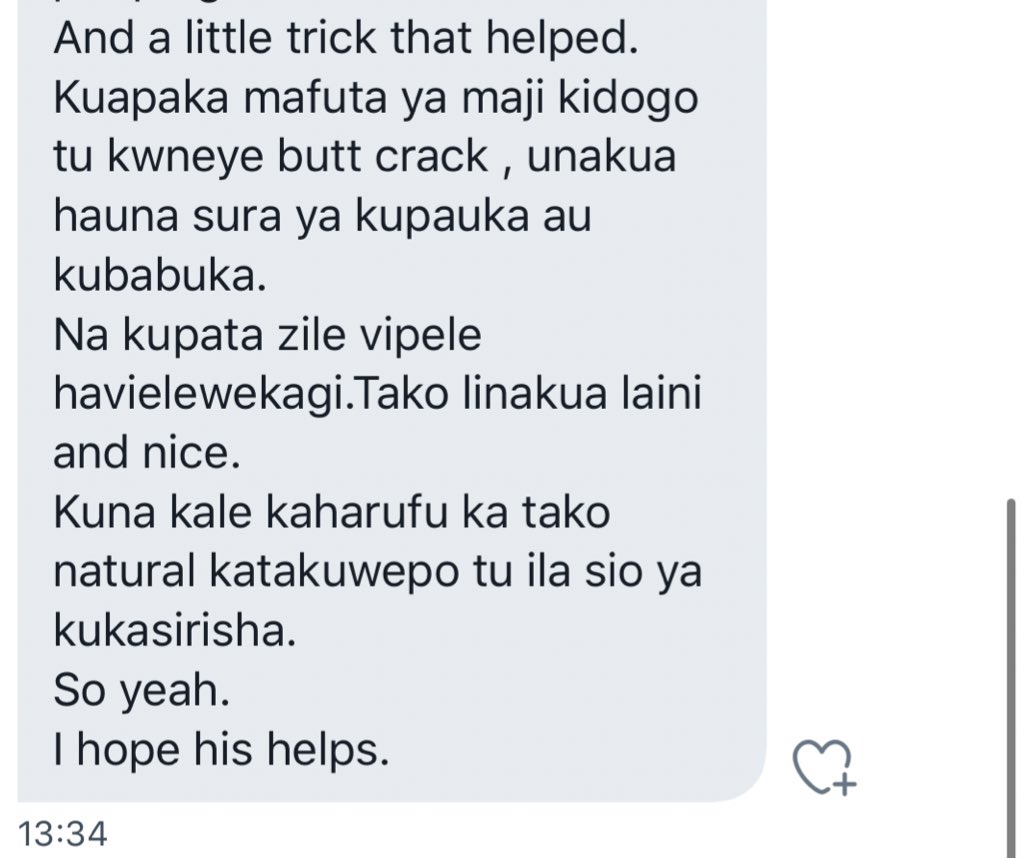
Task: Click the line "Na kupata zile vipele"
Action: point(268,336)
